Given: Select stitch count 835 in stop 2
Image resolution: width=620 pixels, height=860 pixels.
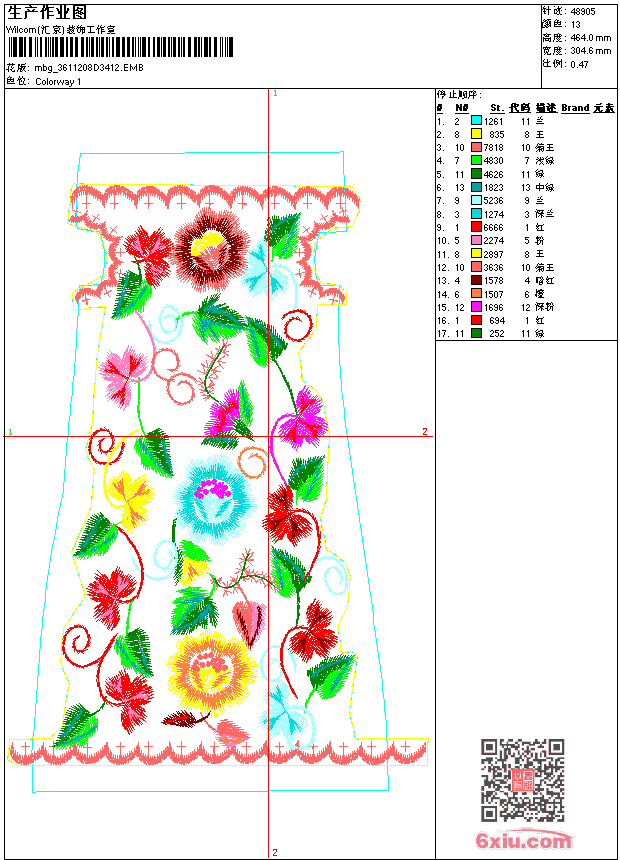Looking at the screenshot, I should tap(497, 134).
